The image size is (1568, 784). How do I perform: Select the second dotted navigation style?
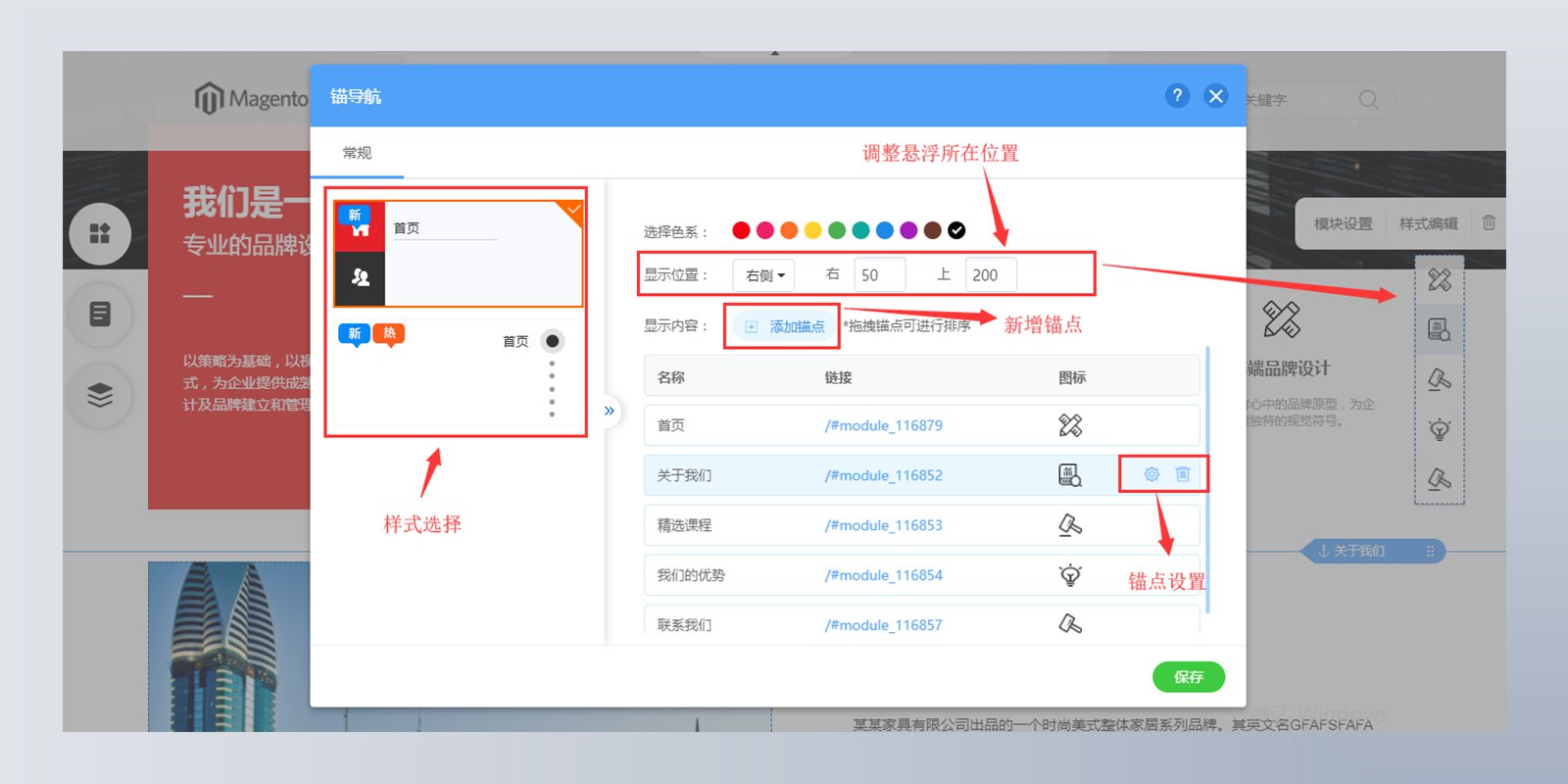459,372
